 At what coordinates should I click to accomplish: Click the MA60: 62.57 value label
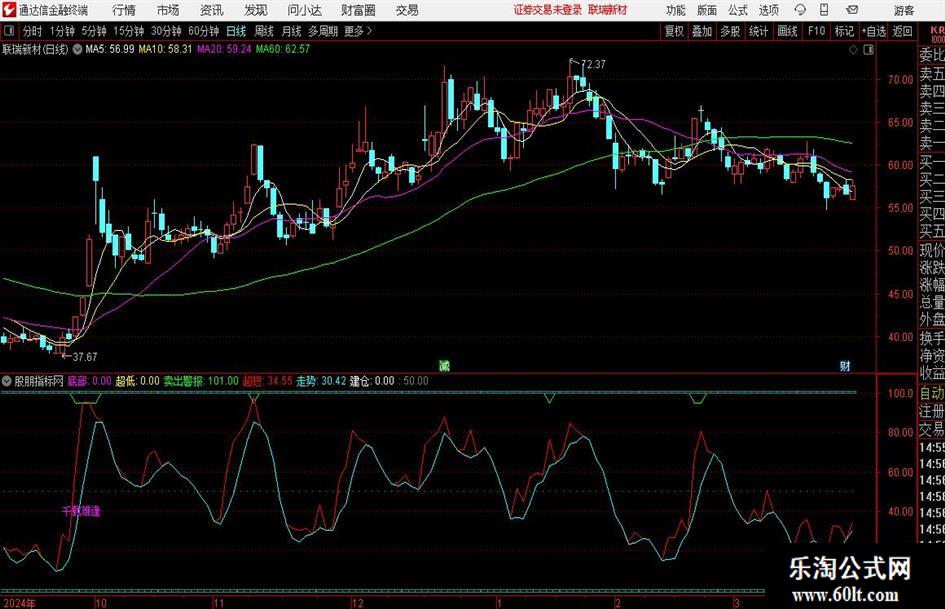(x=283, y=49)
